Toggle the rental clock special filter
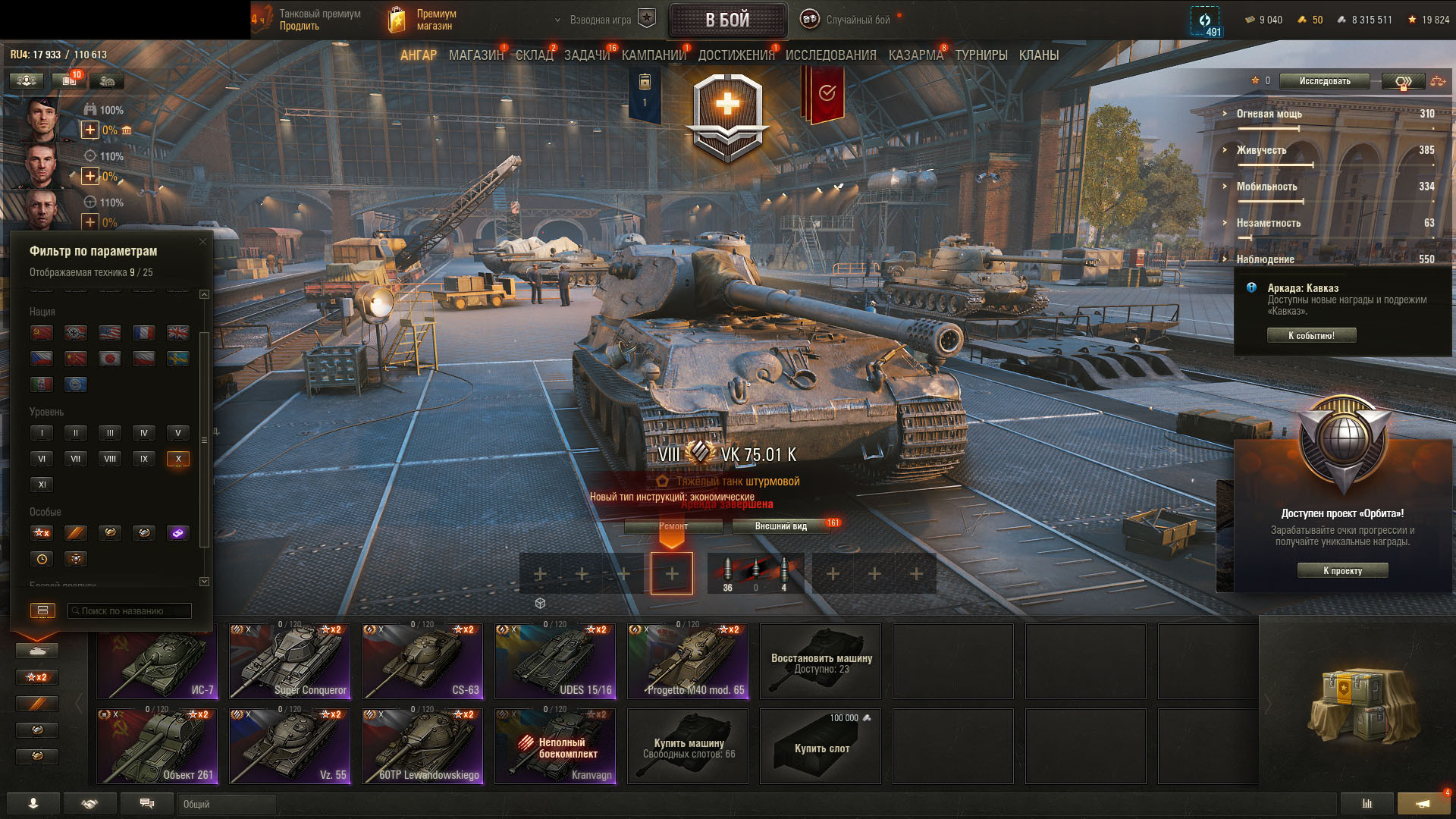 pyautogui.click(x=42, y=559)
